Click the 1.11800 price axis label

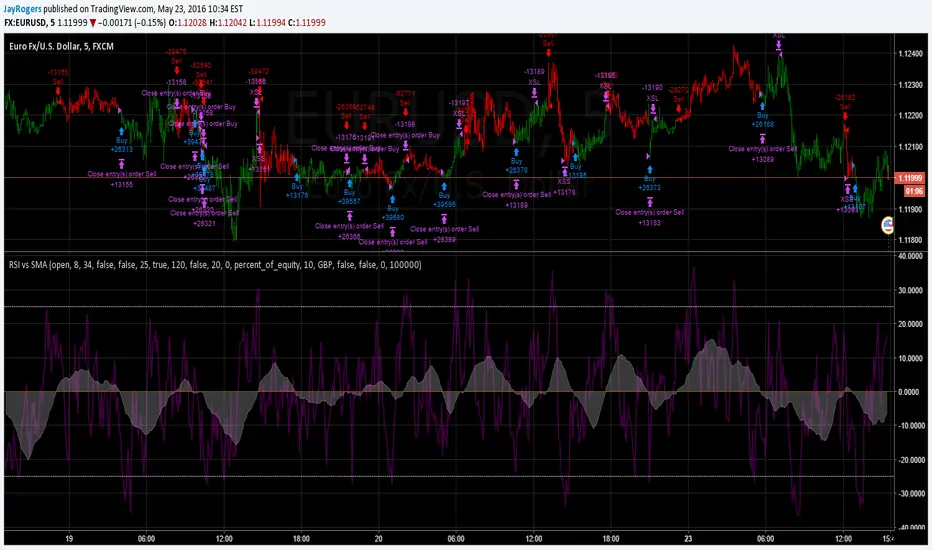910,240
